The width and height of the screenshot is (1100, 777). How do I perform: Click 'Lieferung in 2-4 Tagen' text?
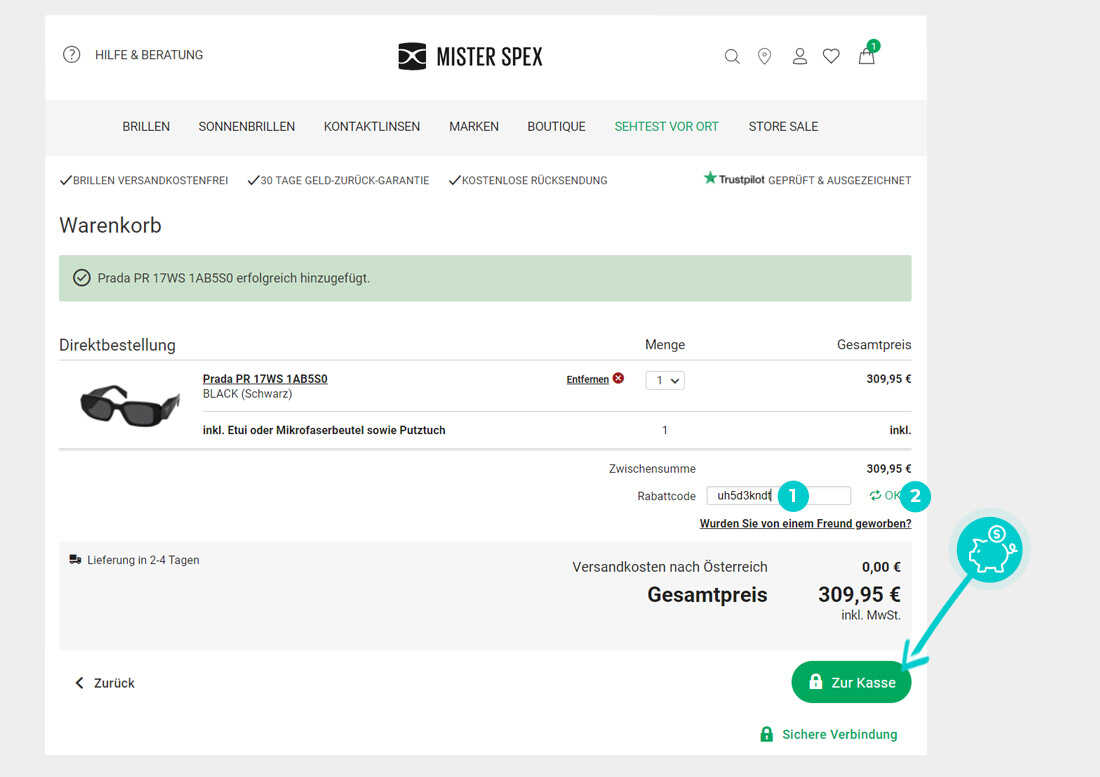click(143, 560)
